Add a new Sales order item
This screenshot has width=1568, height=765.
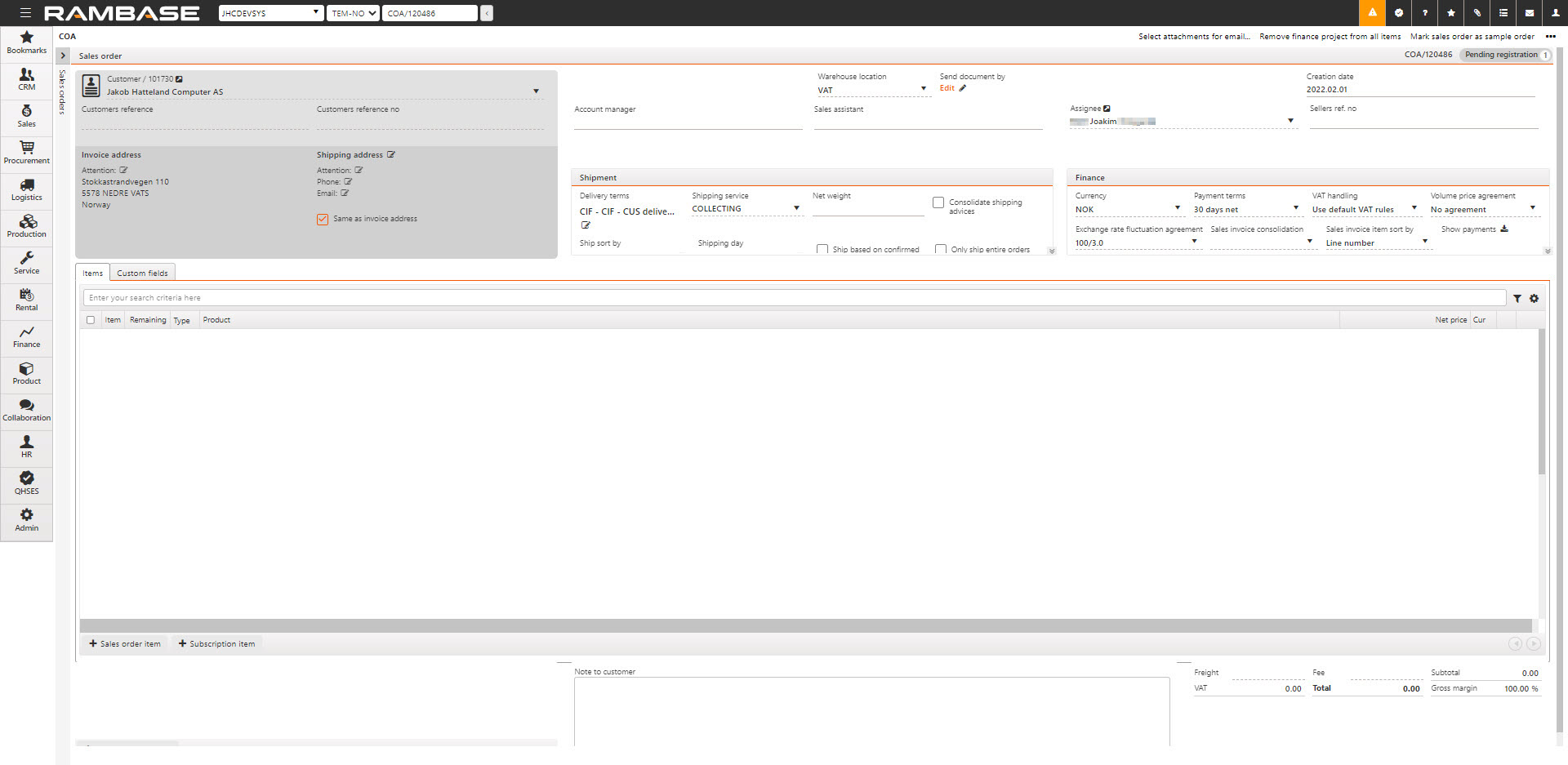(125, 644)
